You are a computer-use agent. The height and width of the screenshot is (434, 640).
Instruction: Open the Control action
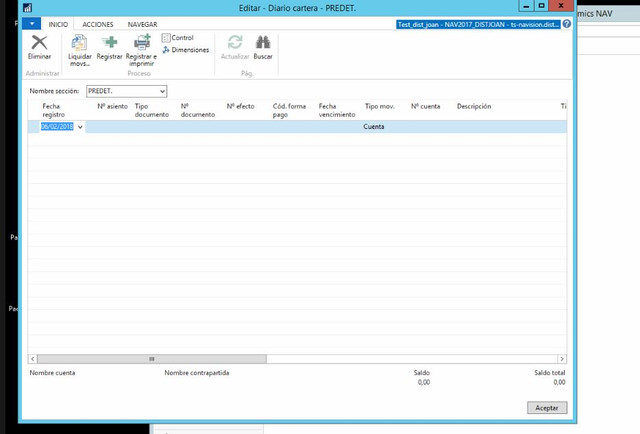(x=178, y=38)
